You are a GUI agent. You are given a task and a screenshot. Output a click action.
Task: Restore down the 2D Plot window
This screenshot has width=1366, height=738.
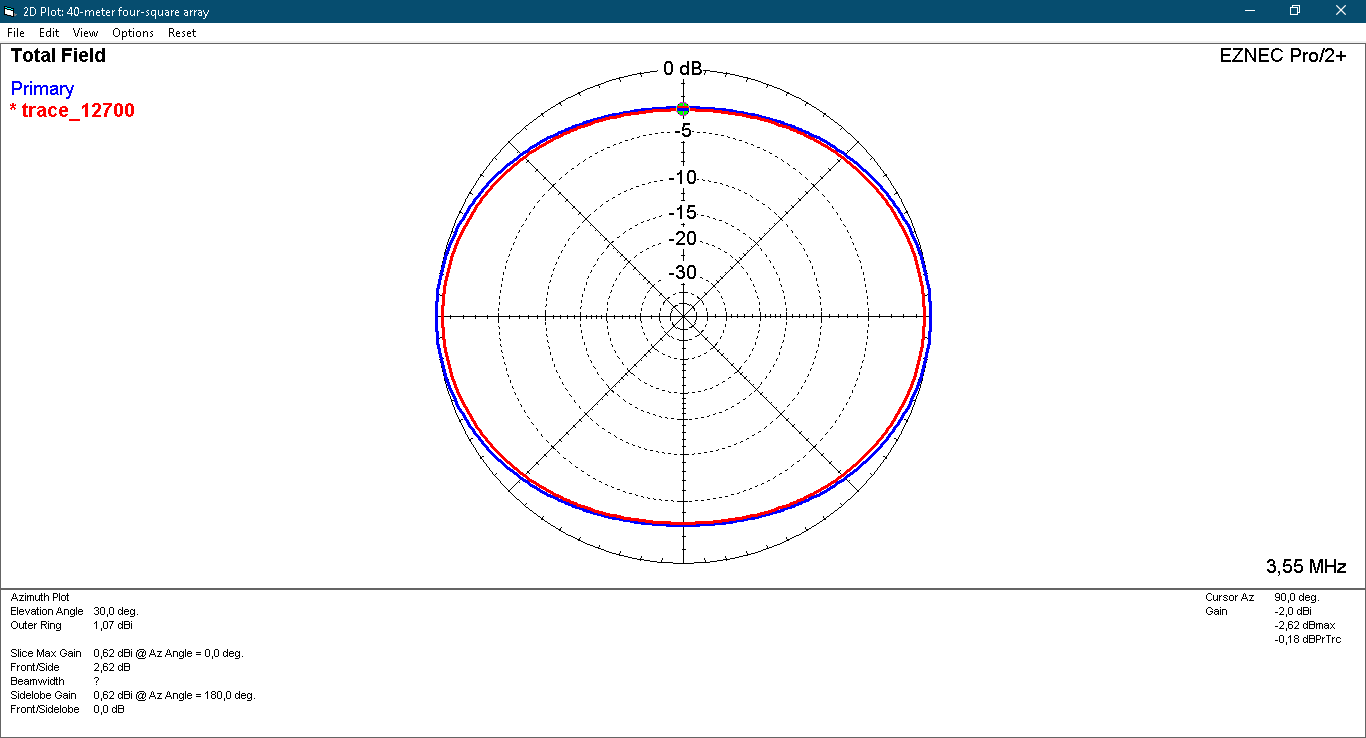[x=1295, y=11]
